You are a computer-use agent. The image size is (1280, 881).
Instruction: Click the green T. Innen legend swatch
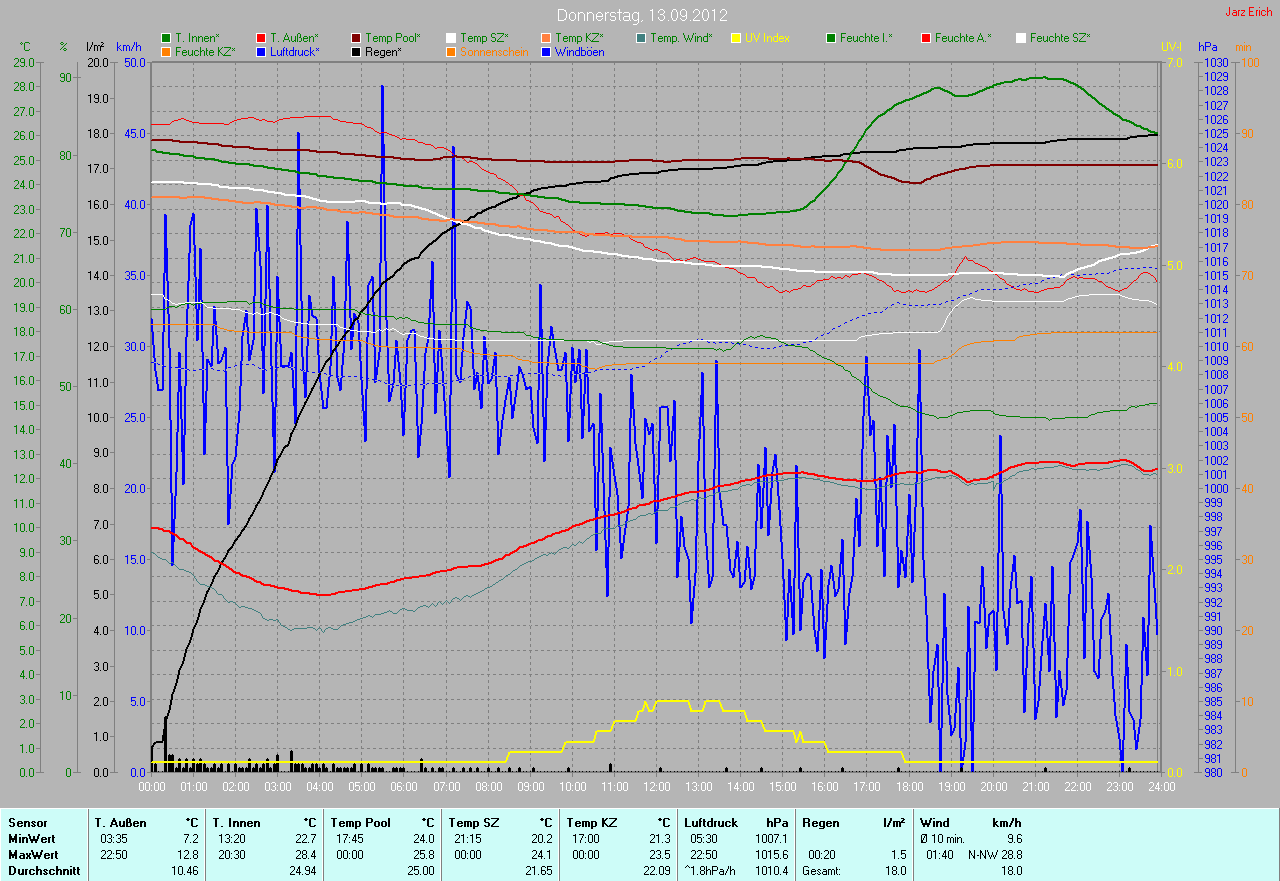tap(166, 38)
